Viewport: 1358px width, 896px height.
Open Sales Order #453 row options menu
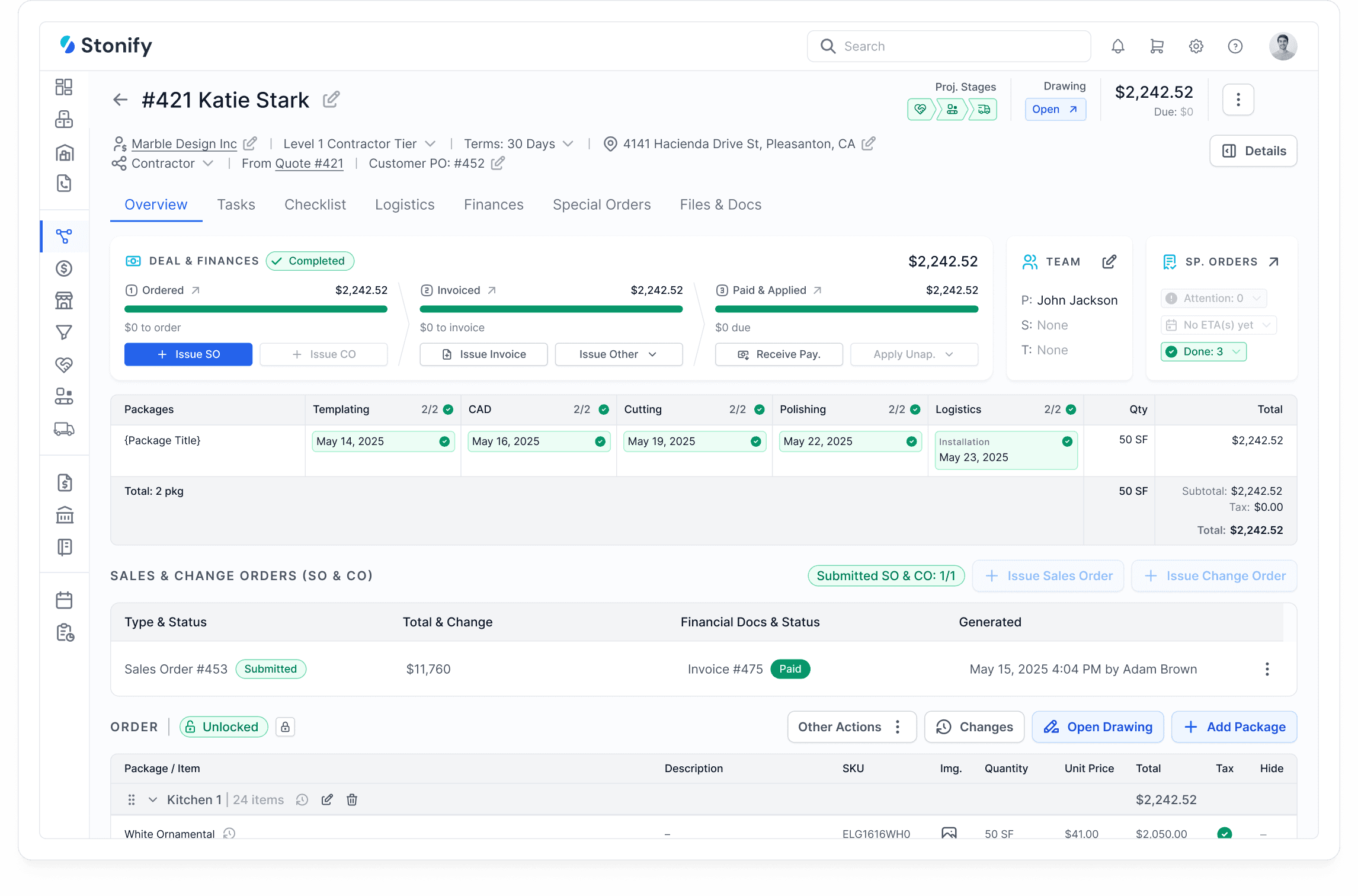(1267, 669)
